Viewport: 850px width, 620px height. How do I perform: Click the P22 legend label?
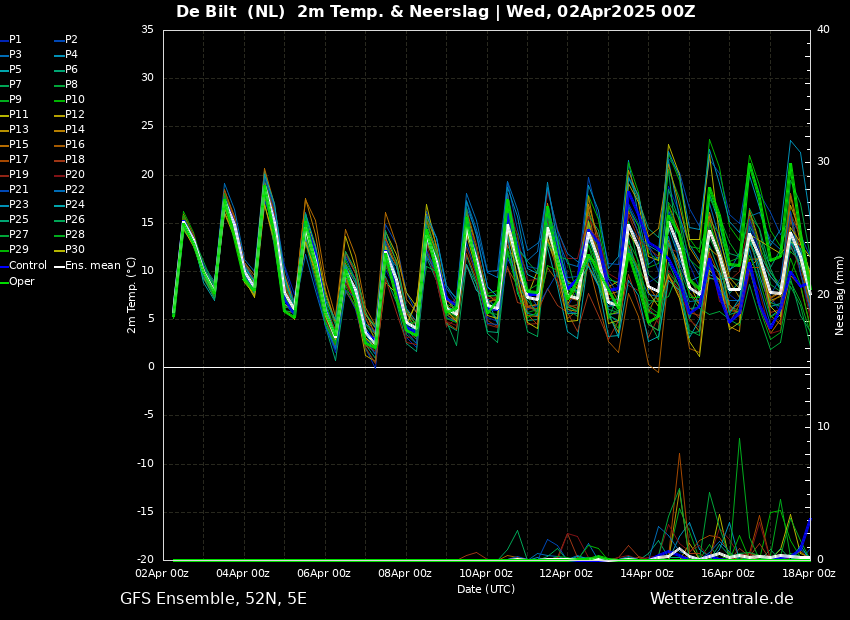70,190
